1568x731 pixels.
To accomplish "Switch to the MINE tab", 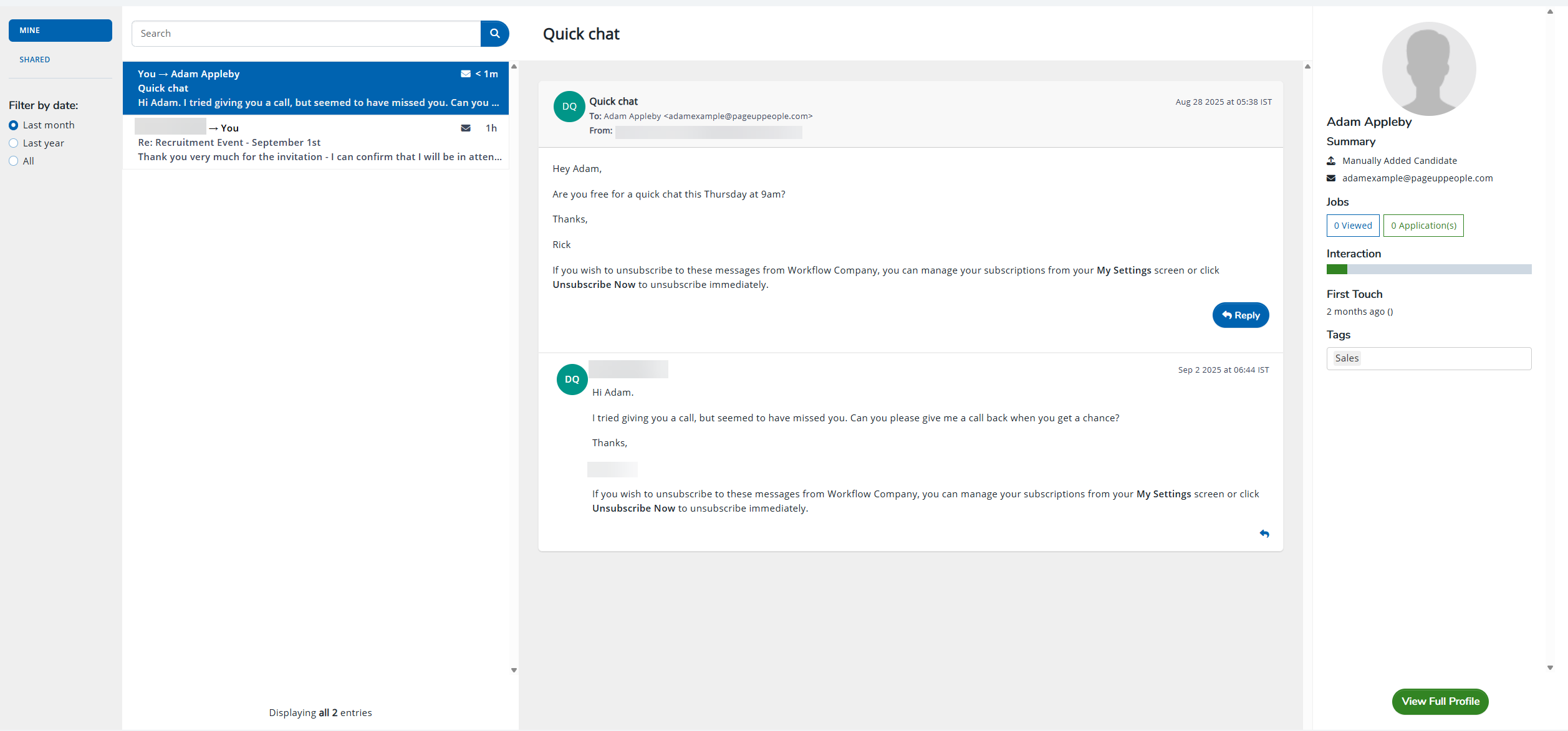I will (60, 31).
